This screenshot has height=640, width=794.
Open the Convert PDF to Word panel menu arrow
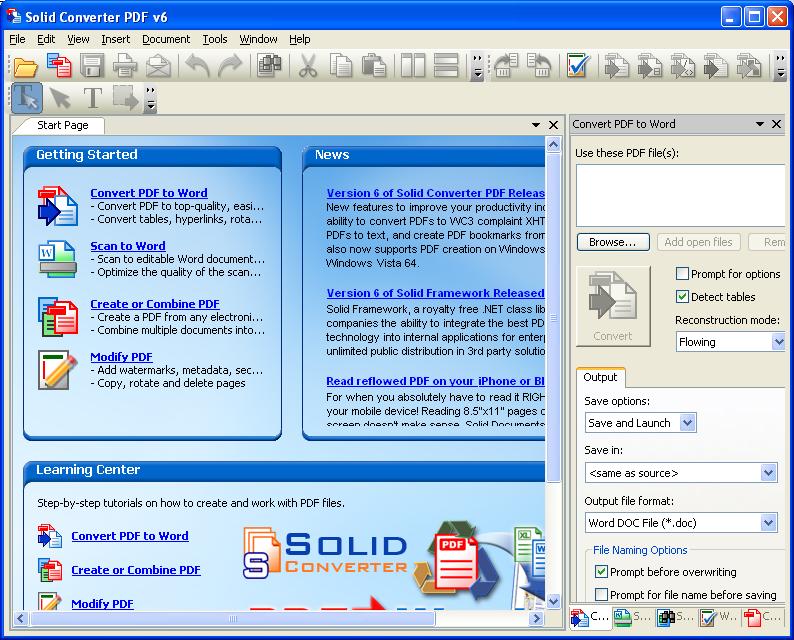click(760, 124)
